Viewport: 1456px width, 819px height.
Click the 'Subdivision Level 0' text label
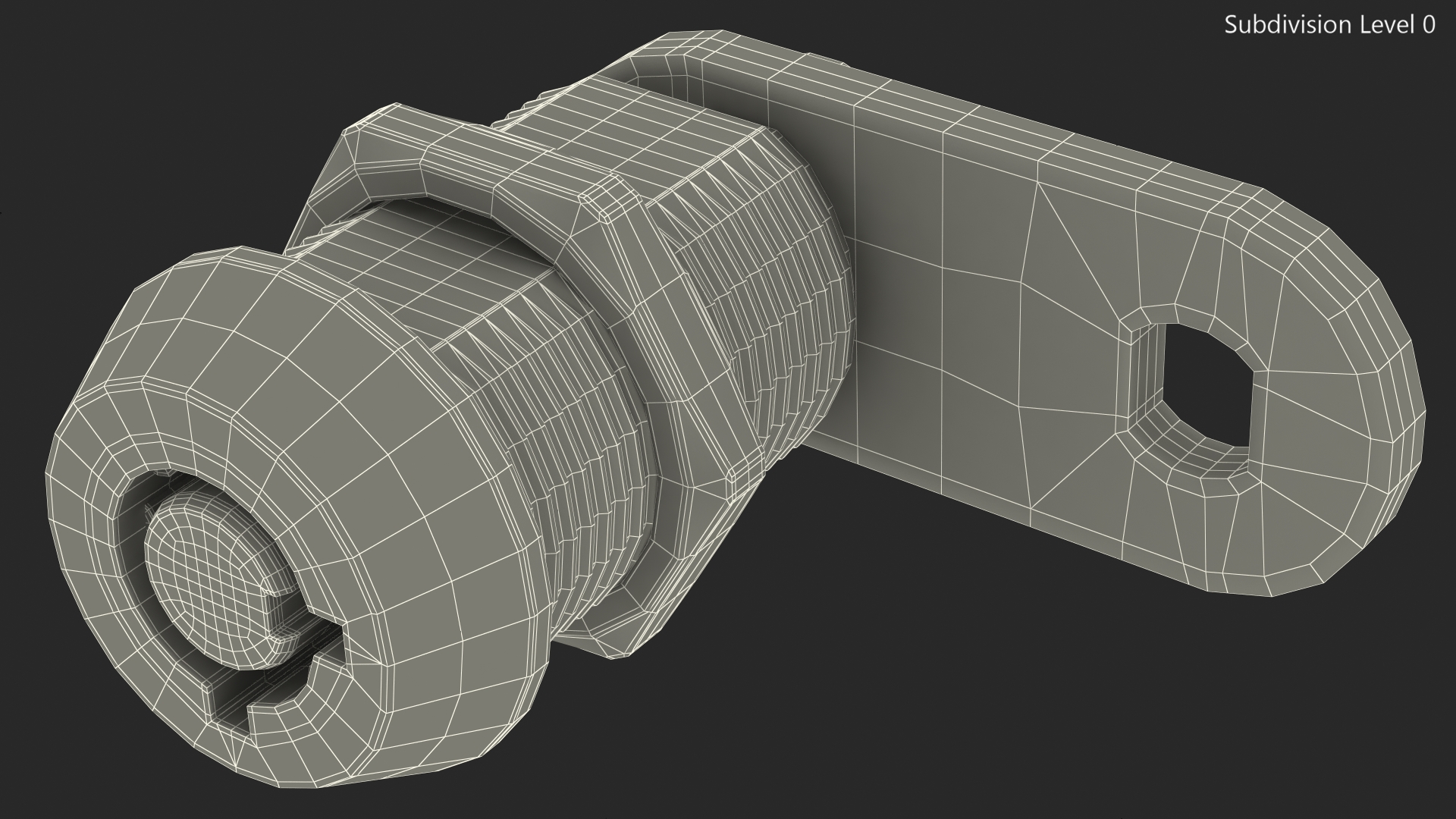tap(1330, 25)
